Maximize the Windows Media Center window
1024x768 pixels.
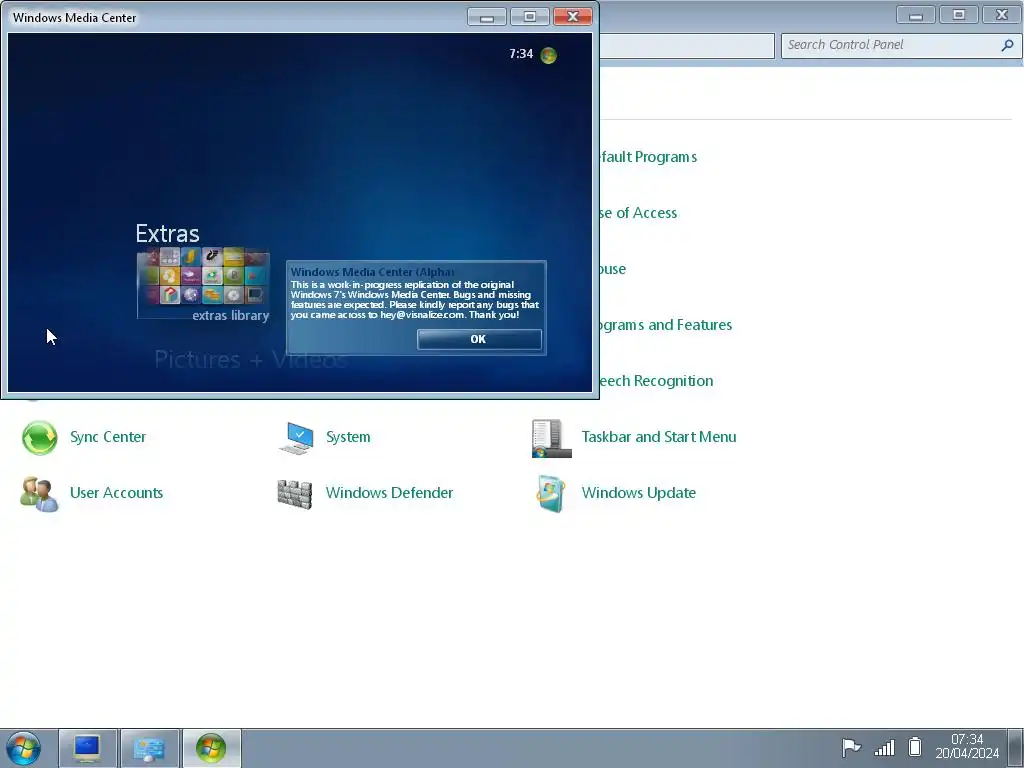[x=530, y=17]
